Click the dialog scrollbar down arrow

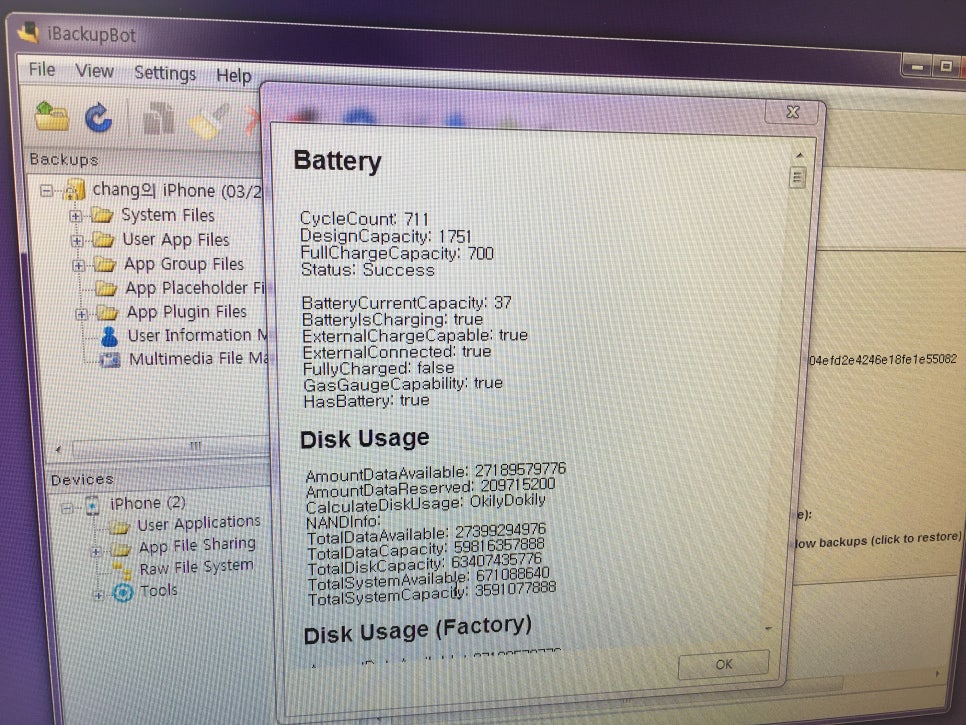768,628
